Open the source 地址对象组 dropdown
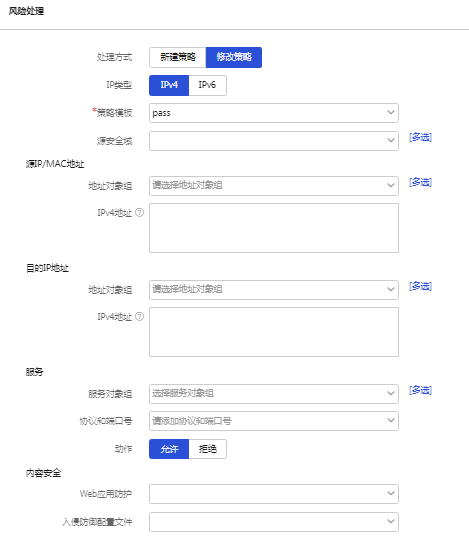 274,186
